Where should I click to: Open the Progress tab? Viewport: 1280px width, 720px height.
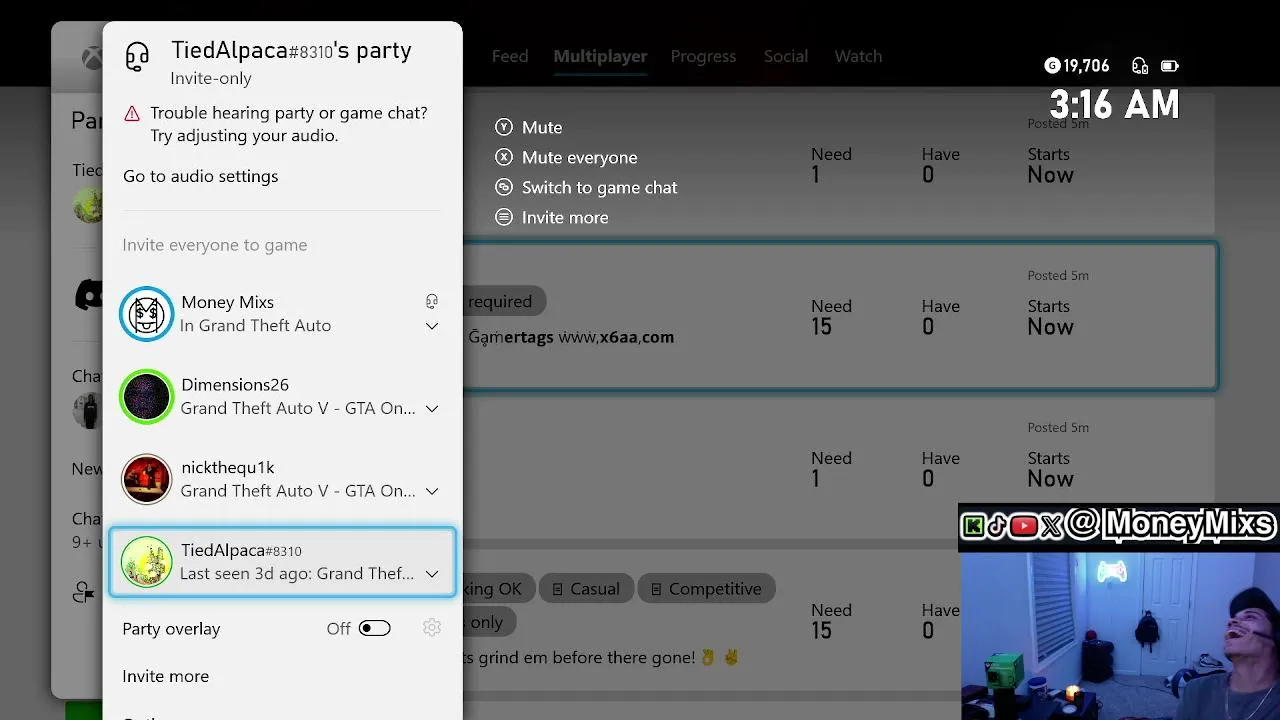pos(703,56)
